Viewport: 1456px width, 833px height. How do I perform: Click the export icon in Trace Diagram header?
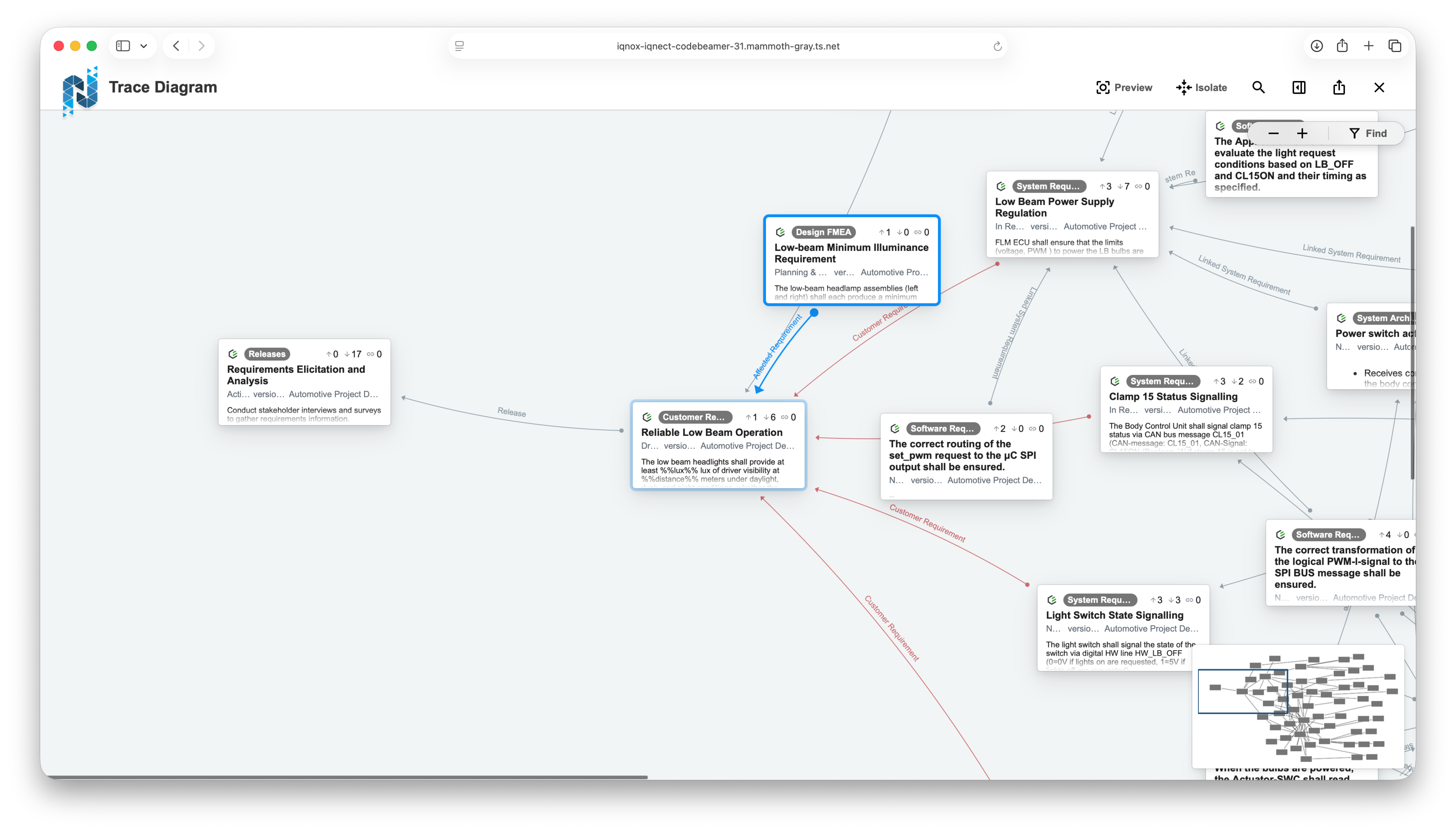click(x=1339, y=88)
